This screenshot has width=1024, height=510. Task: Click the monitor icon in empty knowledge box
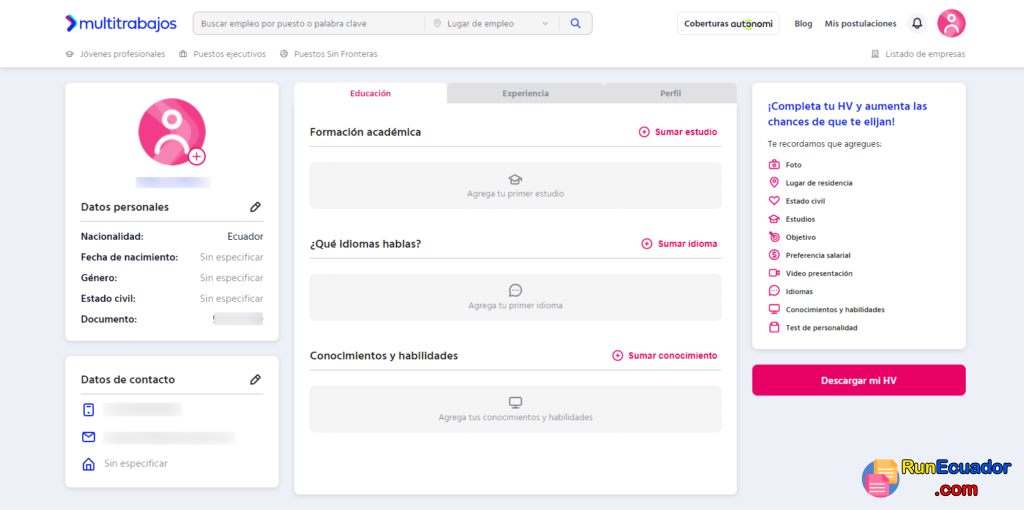[515, 402]
